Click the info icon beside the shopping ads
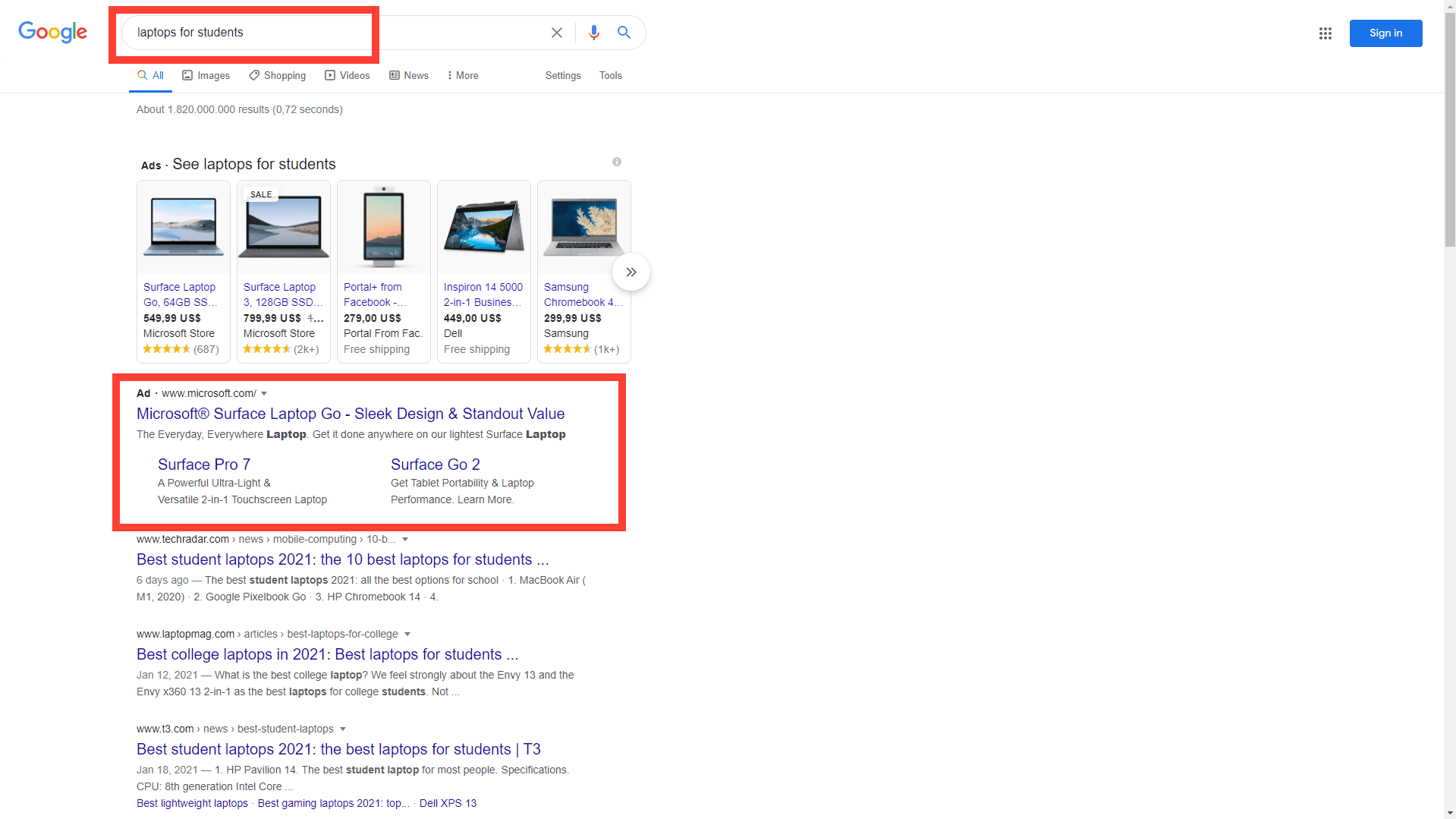 tap(617, 161)
